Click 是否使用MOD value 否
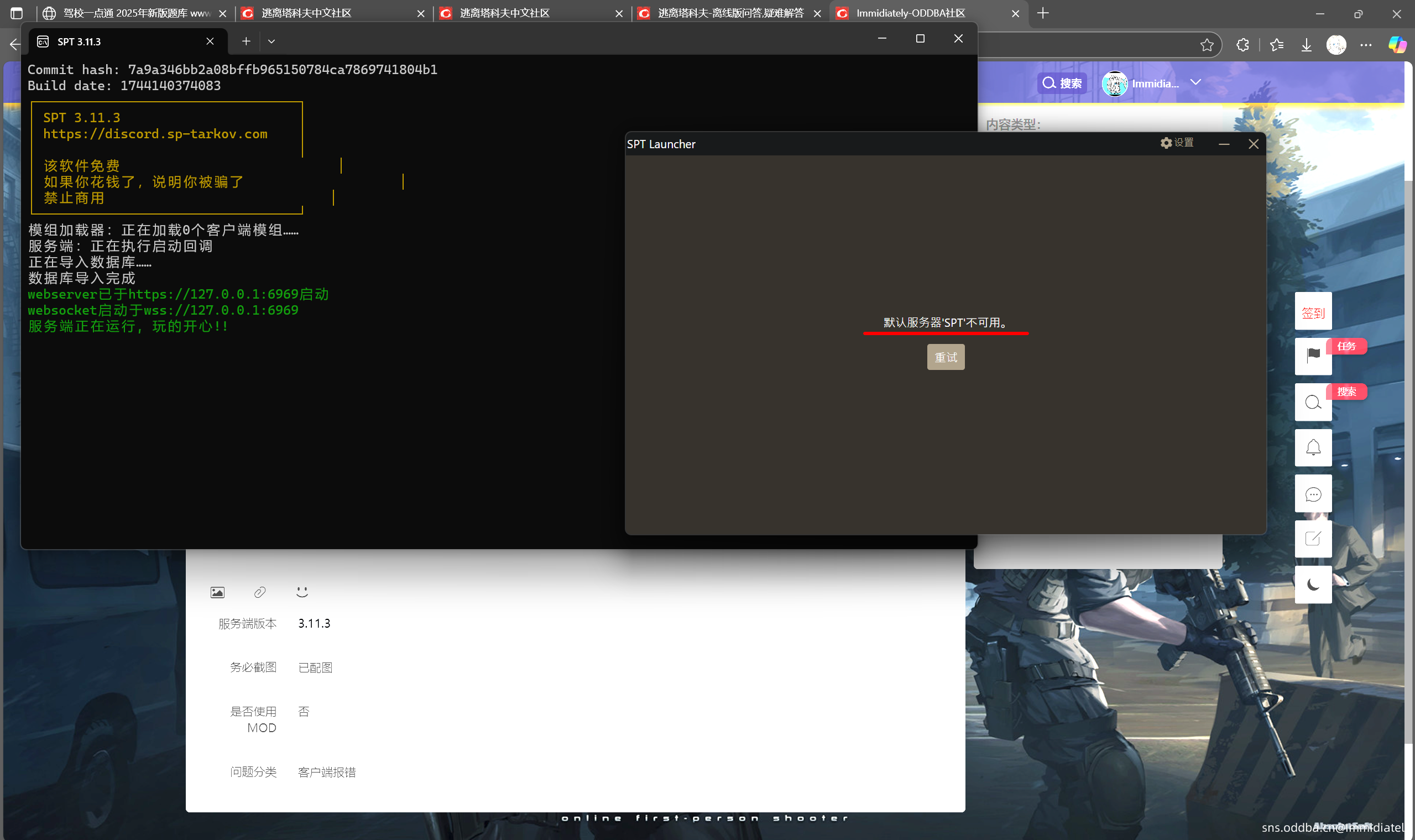 (304, 712)
